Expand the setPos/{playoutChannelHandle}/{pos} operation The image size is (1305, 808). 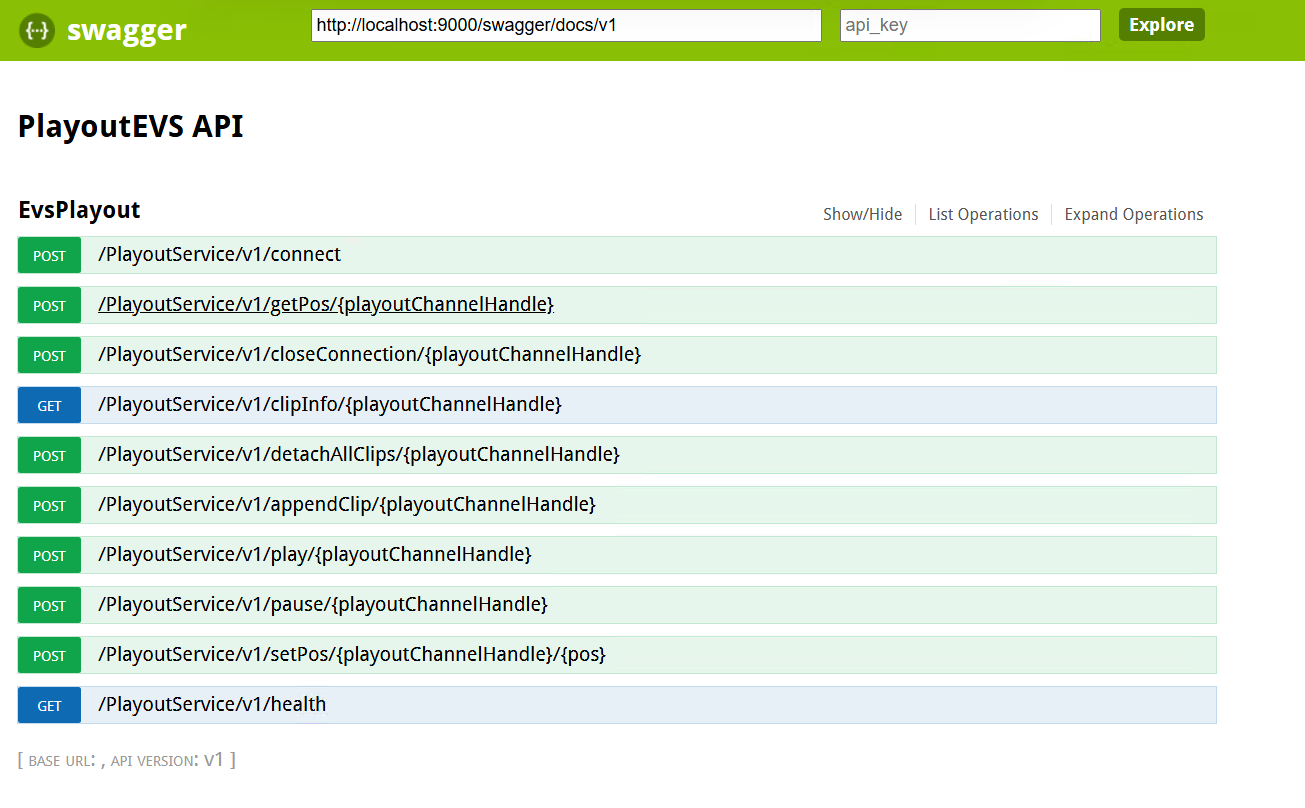[x=352, y=655]
